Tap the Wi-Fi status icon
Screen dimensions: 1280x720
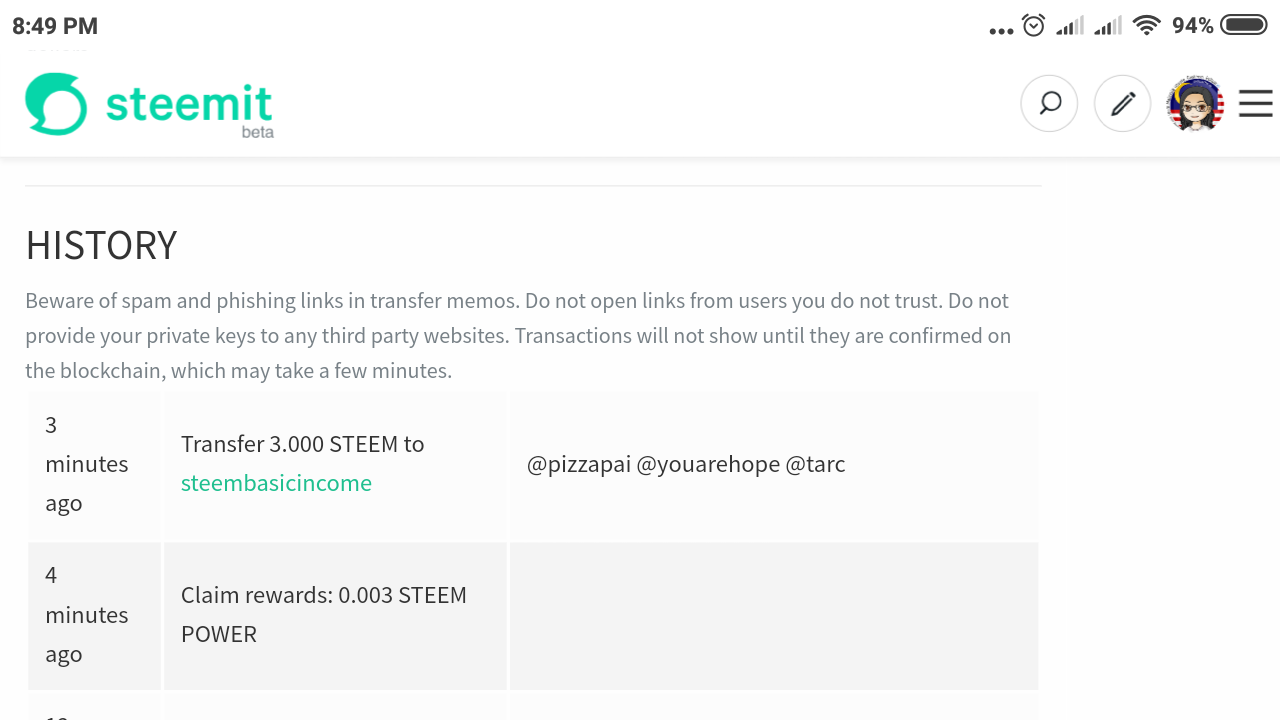tap(1146, 26)
